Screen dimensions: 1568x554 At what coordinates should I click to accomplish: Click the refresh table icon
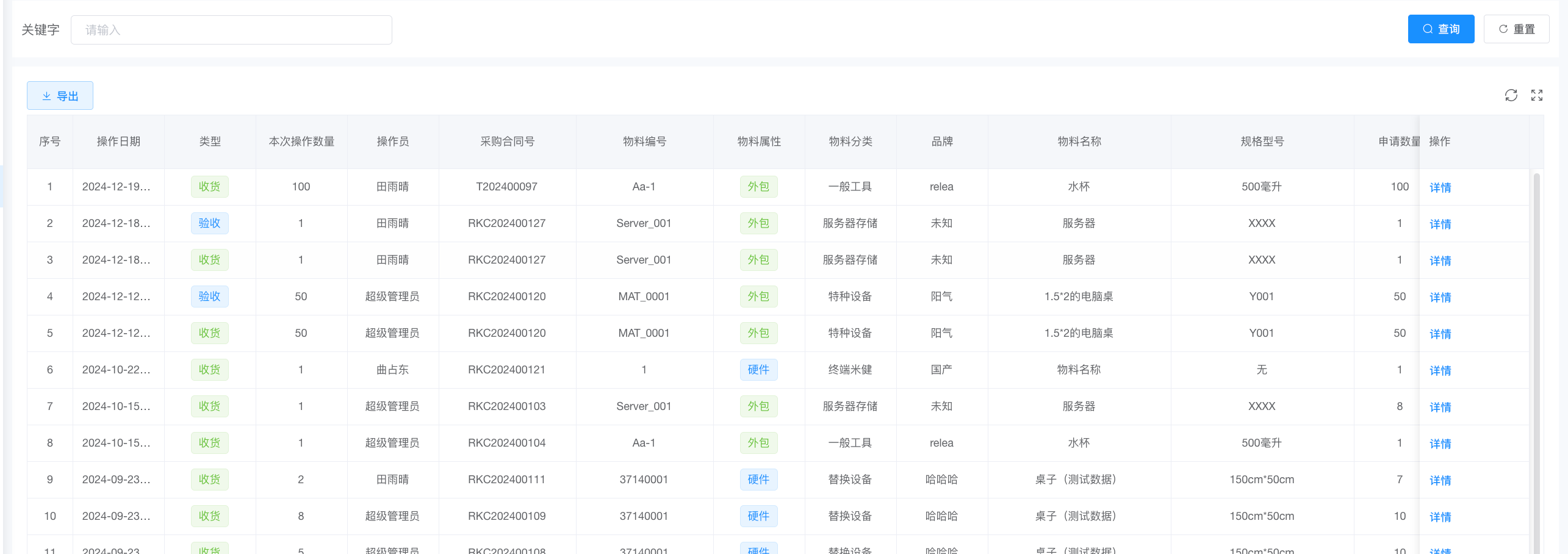point(1511,95)
